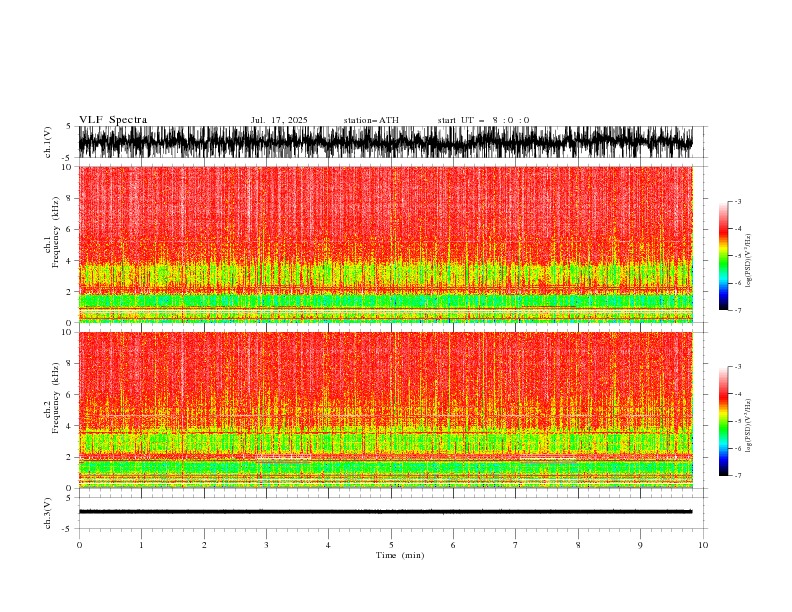
Task: Click the "ch.1(V)" axis label
Action: coord(48,142)
